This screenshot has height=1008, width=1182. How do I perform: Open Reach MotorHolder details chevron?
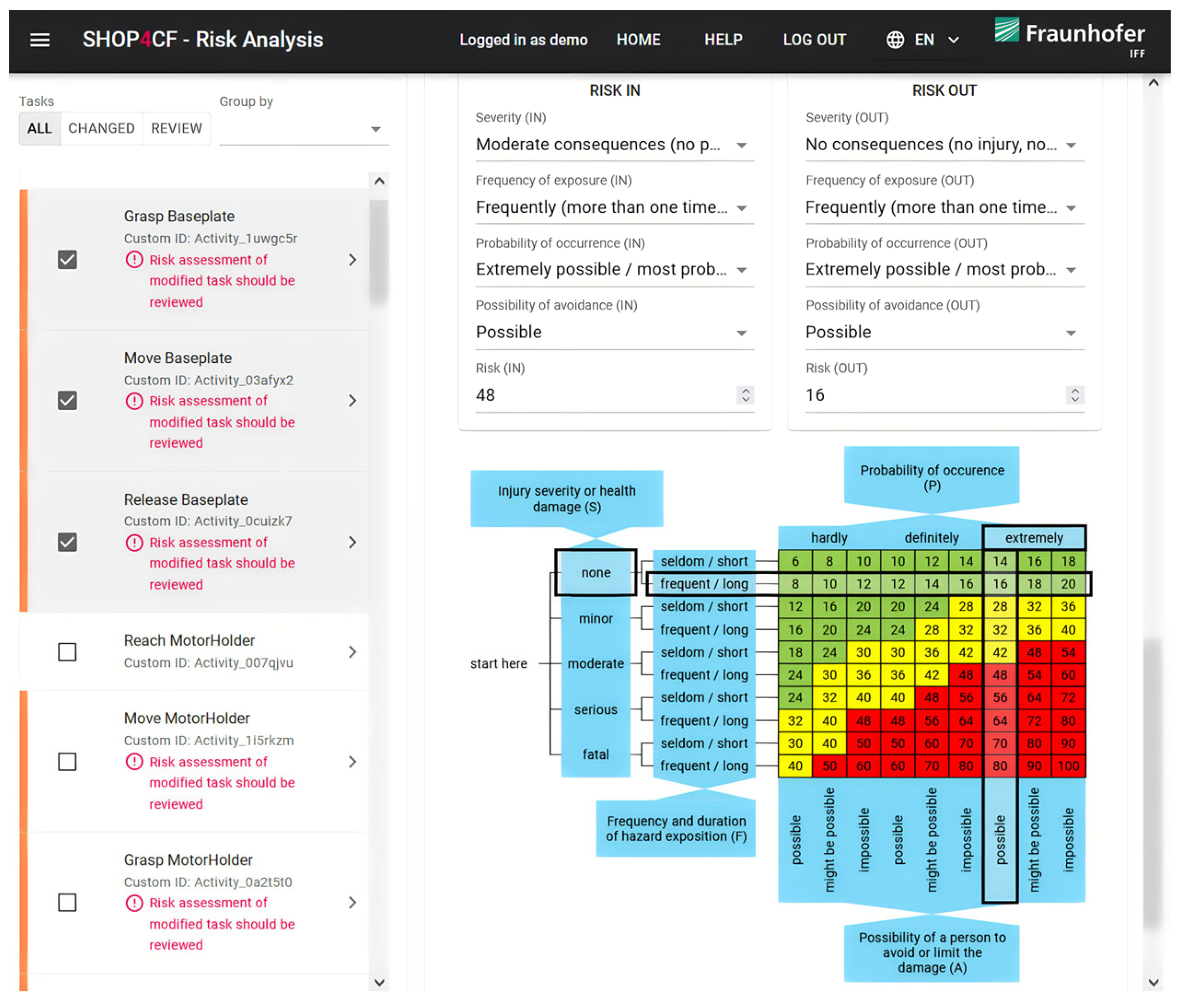point(353,651)
